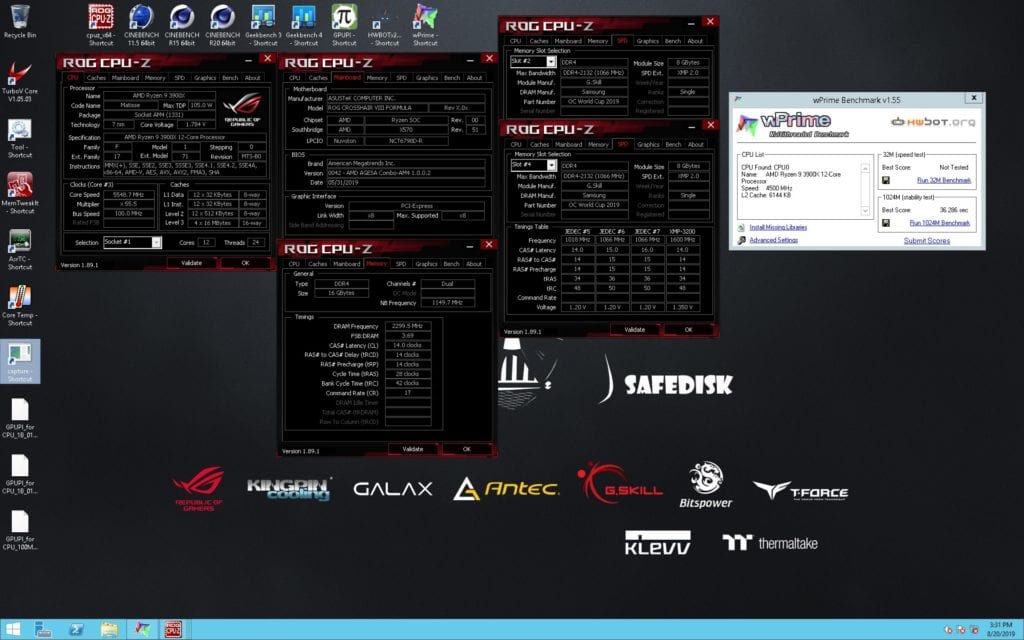Click the Core Speed value 5548.7 MHz
Viewport: 1024px width, 640px height.
pos(129,195)
